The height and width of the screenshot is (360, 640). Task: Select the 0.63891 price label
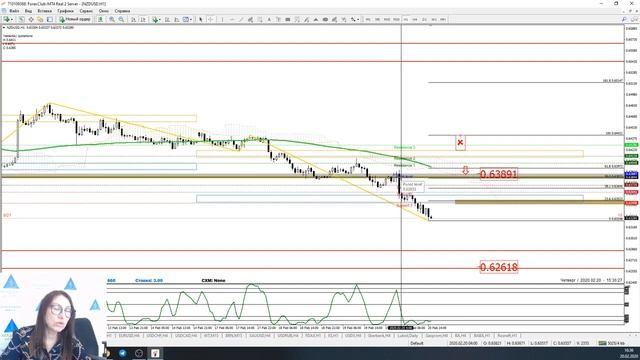(x=499, y=174)
